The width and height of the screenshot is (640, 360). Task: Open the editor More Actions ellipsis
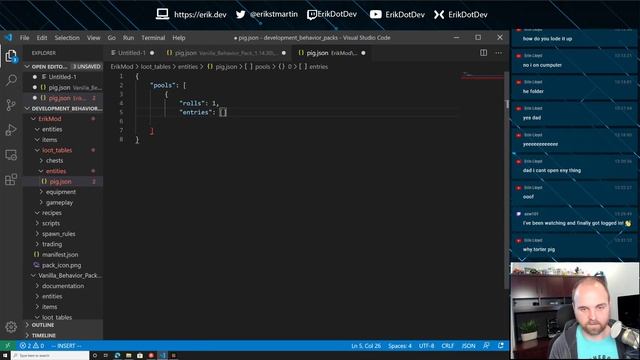coord(498,53)
